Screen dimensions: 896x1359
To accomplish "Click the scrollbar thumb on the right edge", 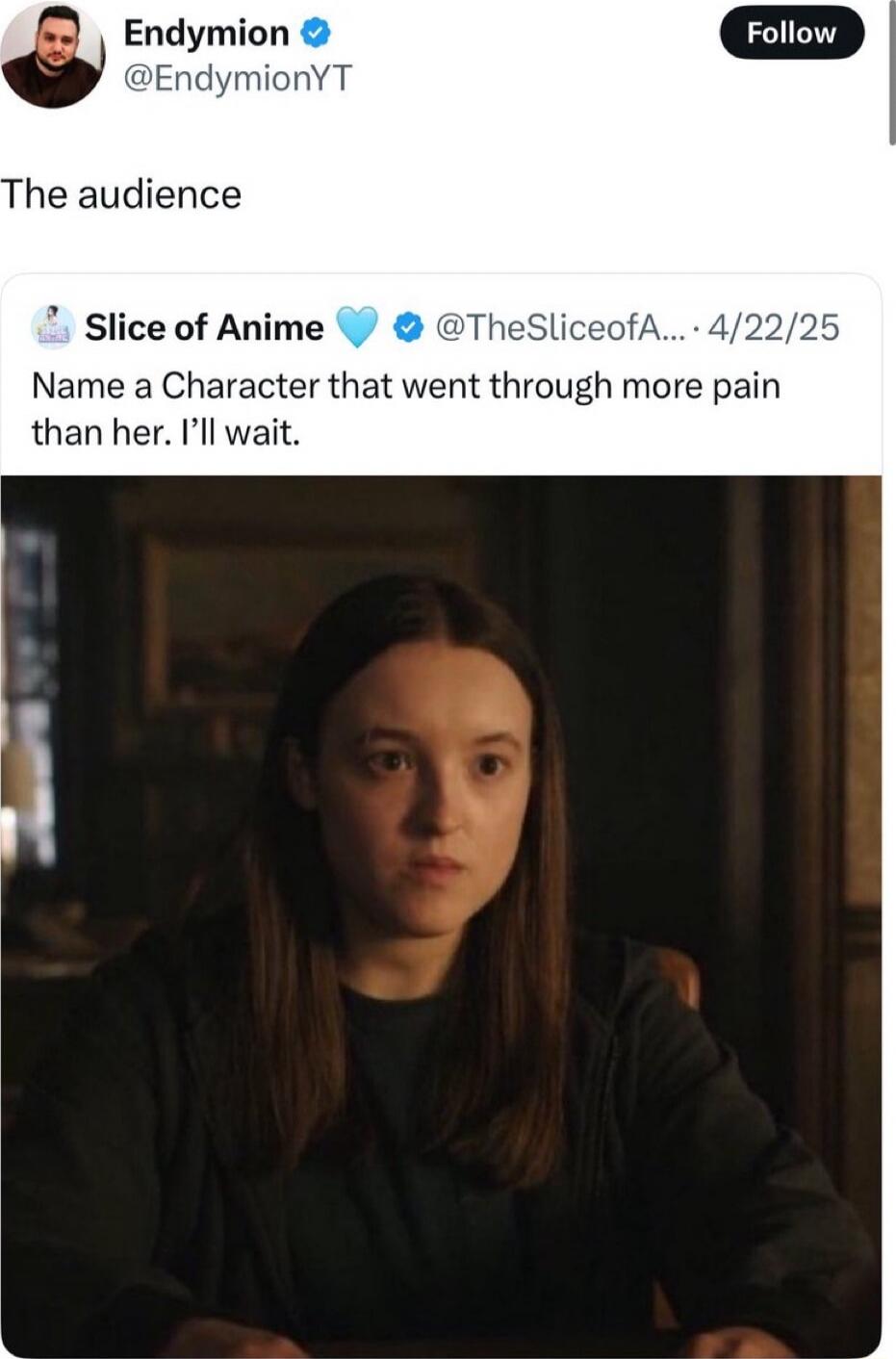I will [x=892, y=72].
